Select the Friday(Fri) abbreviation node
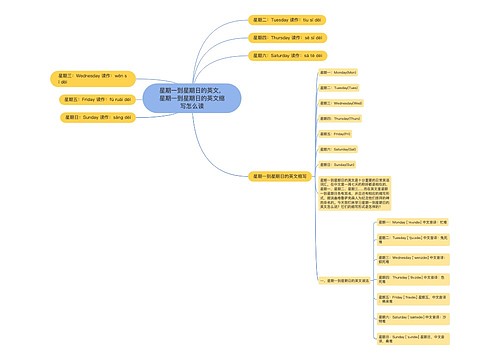 (x=335, y=134)
